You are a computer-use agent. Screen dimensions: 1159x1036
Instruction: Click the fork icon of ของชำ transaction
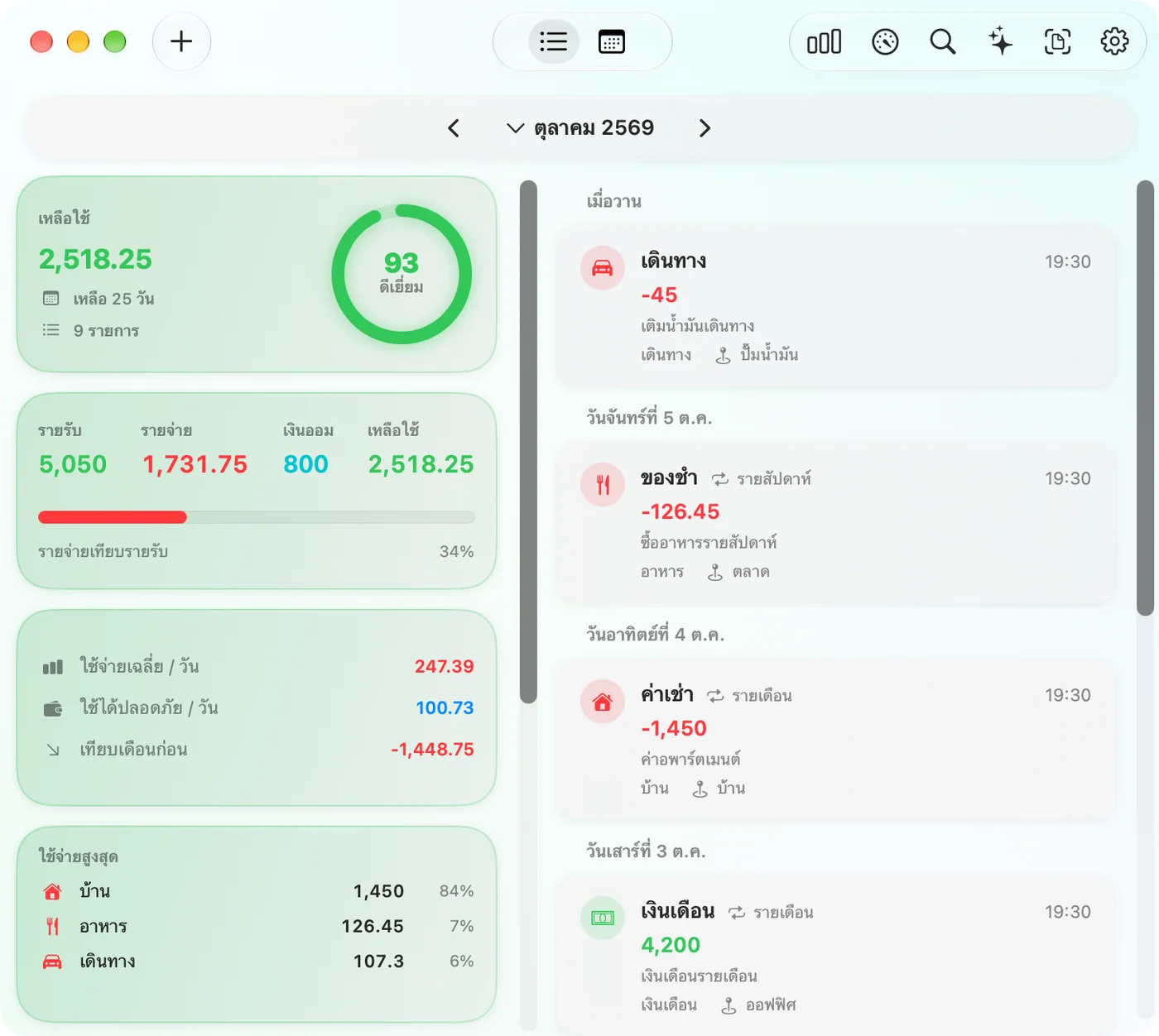click(x=603, y=485)
